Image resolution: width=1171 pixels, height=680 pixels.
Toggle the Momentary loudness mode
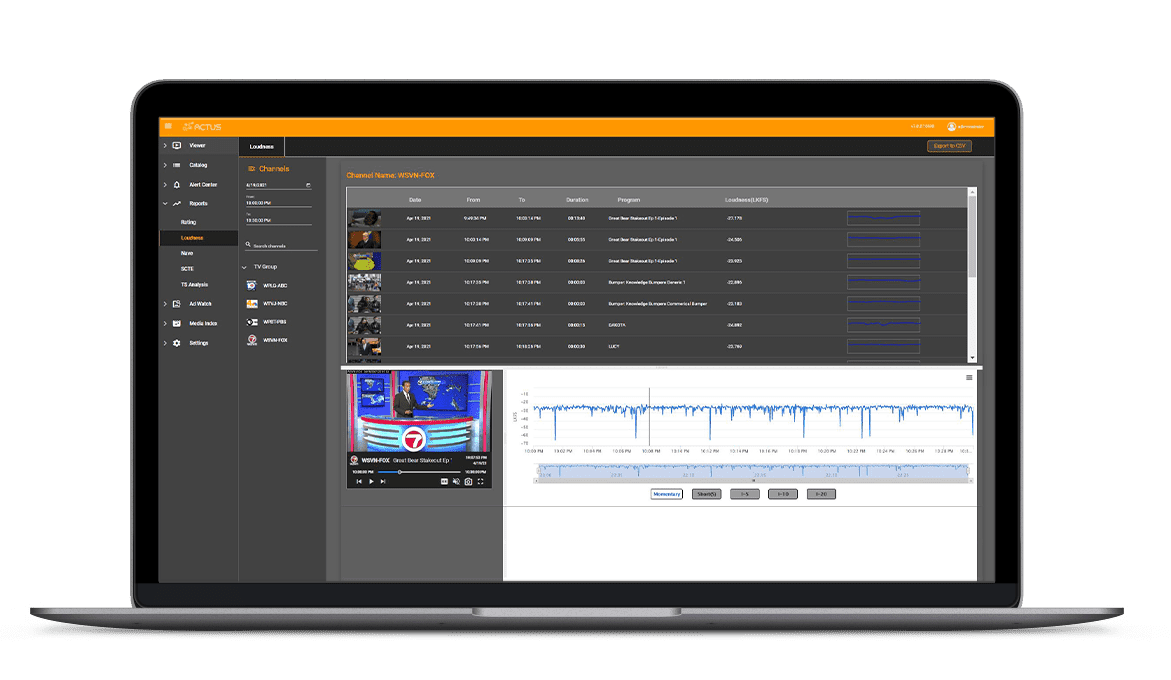point(666,494)
